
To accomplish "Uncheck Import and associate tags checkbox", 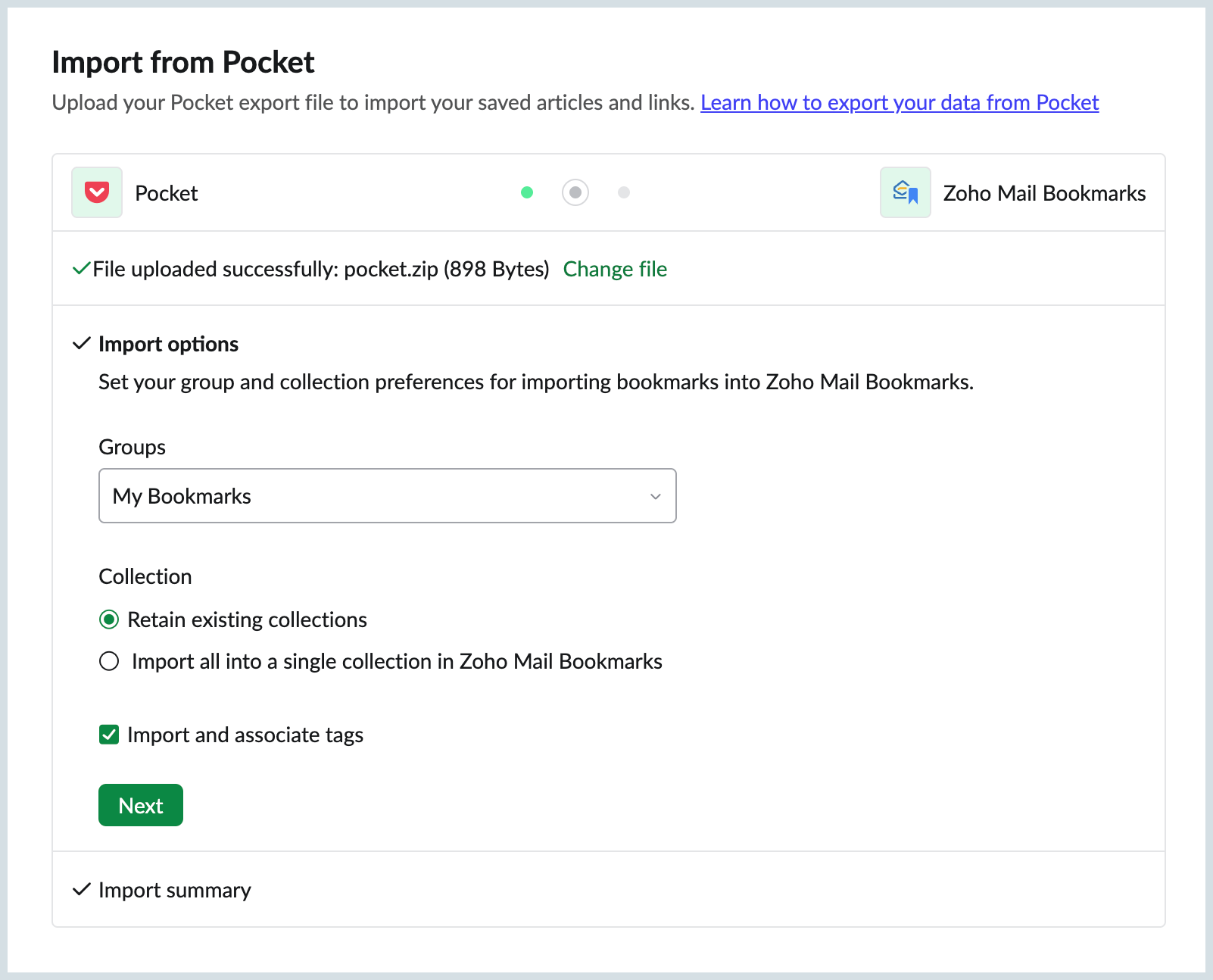I will (x=110, y=735).
